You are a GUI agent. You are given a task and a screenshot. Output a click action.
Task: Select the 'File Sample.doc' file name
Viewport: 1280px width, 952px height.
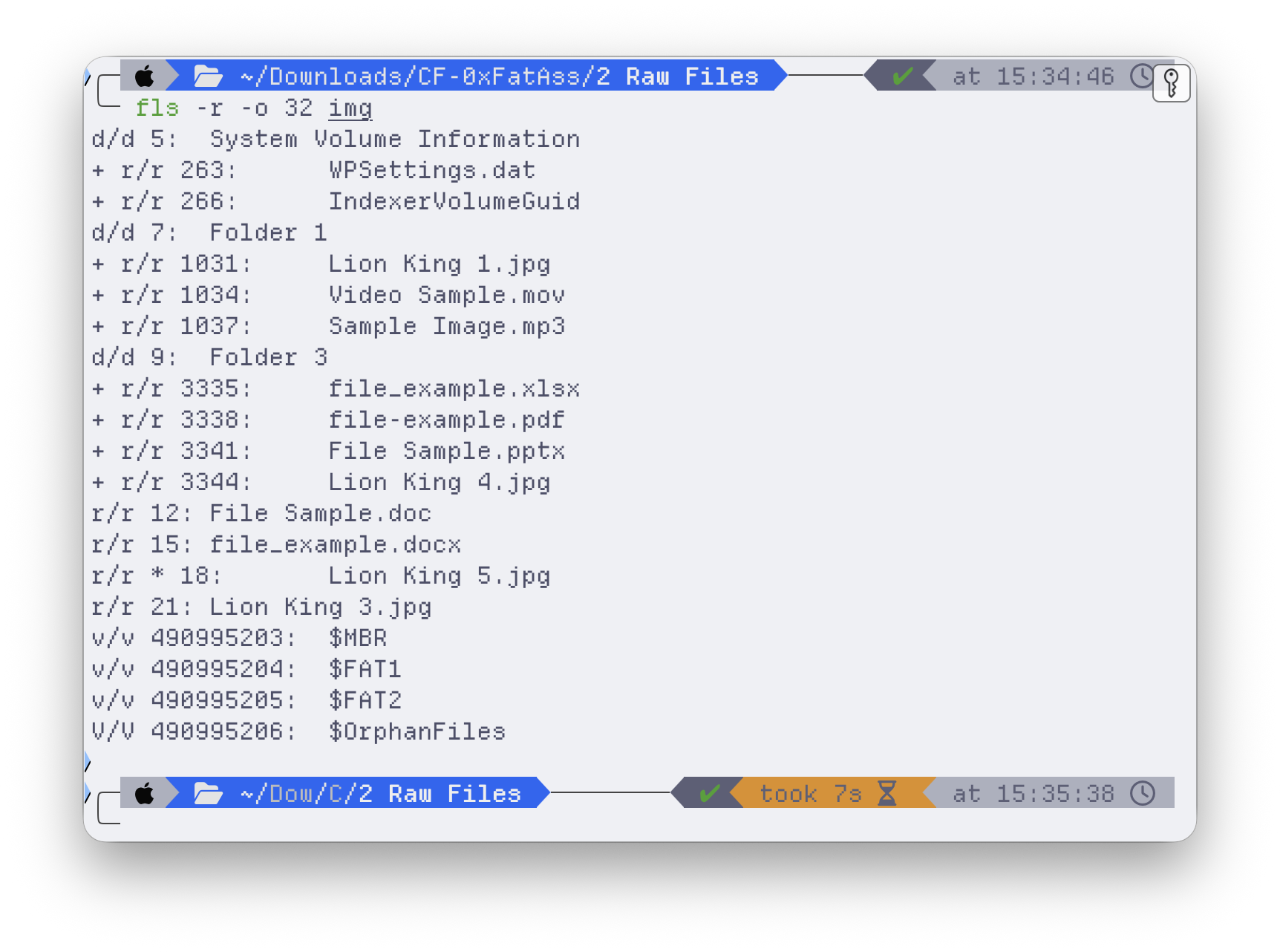click(x=320, y=513)
